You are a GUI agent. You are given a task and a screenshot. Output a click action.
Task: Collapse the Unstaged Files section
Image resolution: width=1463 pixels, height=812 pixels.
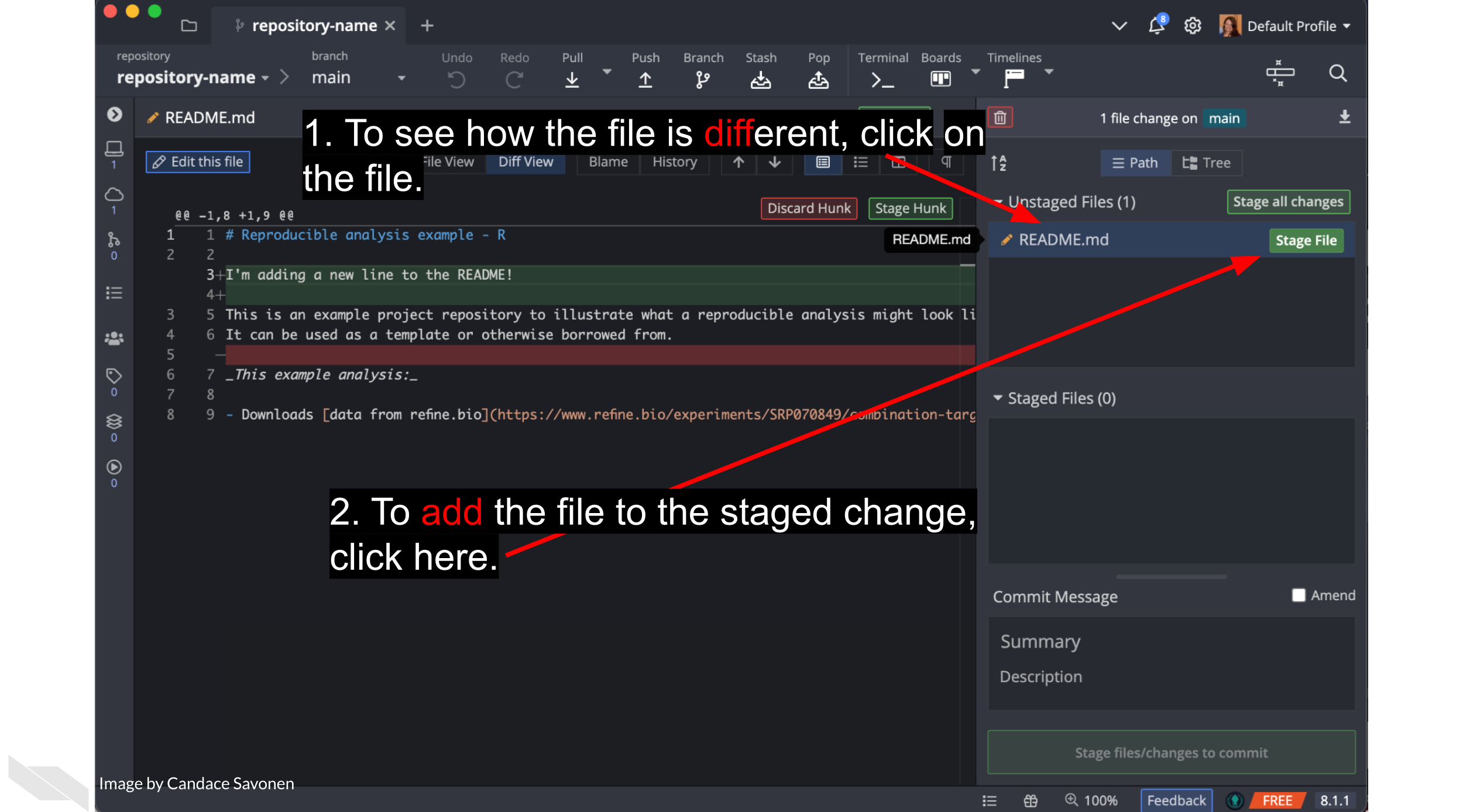pyautogui.click(x=998, y=202)
